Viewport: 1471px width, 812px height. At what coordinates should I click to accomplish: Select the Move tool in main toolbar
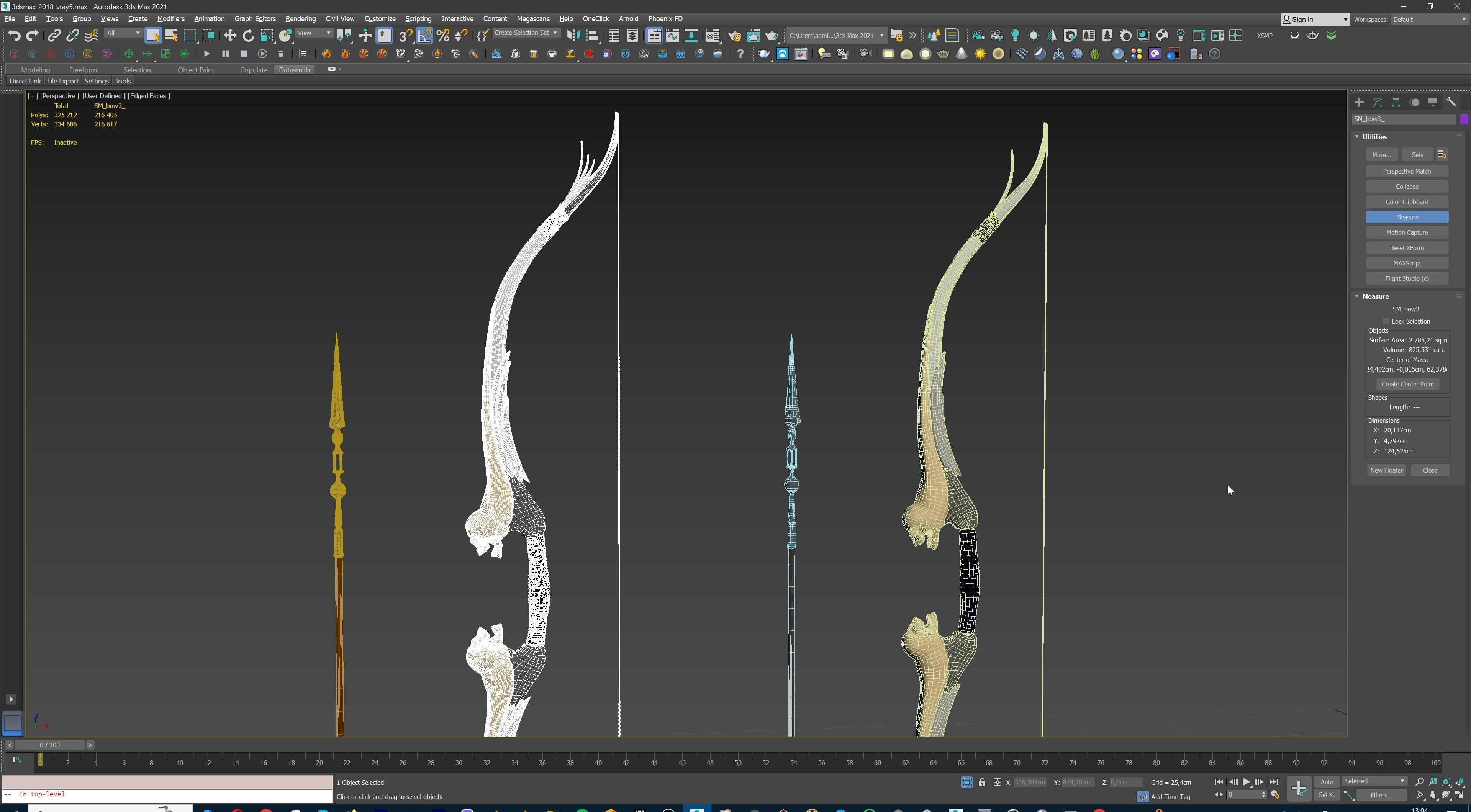pos(229,35)
